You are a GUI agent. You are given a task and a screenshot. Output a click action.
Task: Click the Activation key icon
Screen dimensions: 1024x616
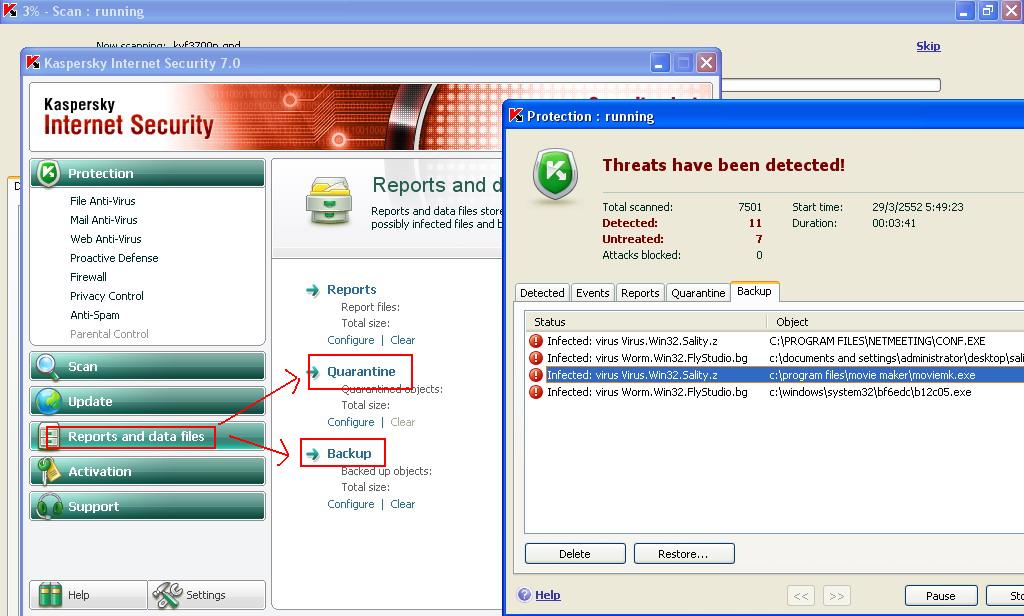48,471
